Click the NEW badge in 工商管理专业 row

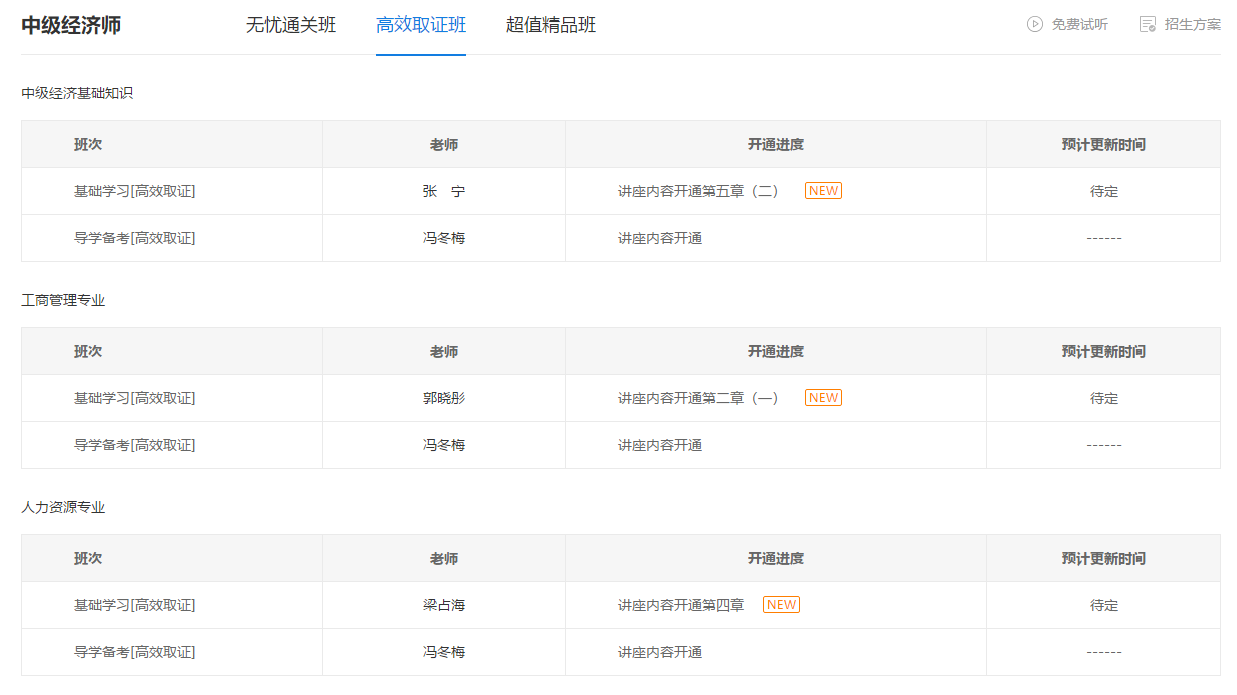tap(822, 397)
